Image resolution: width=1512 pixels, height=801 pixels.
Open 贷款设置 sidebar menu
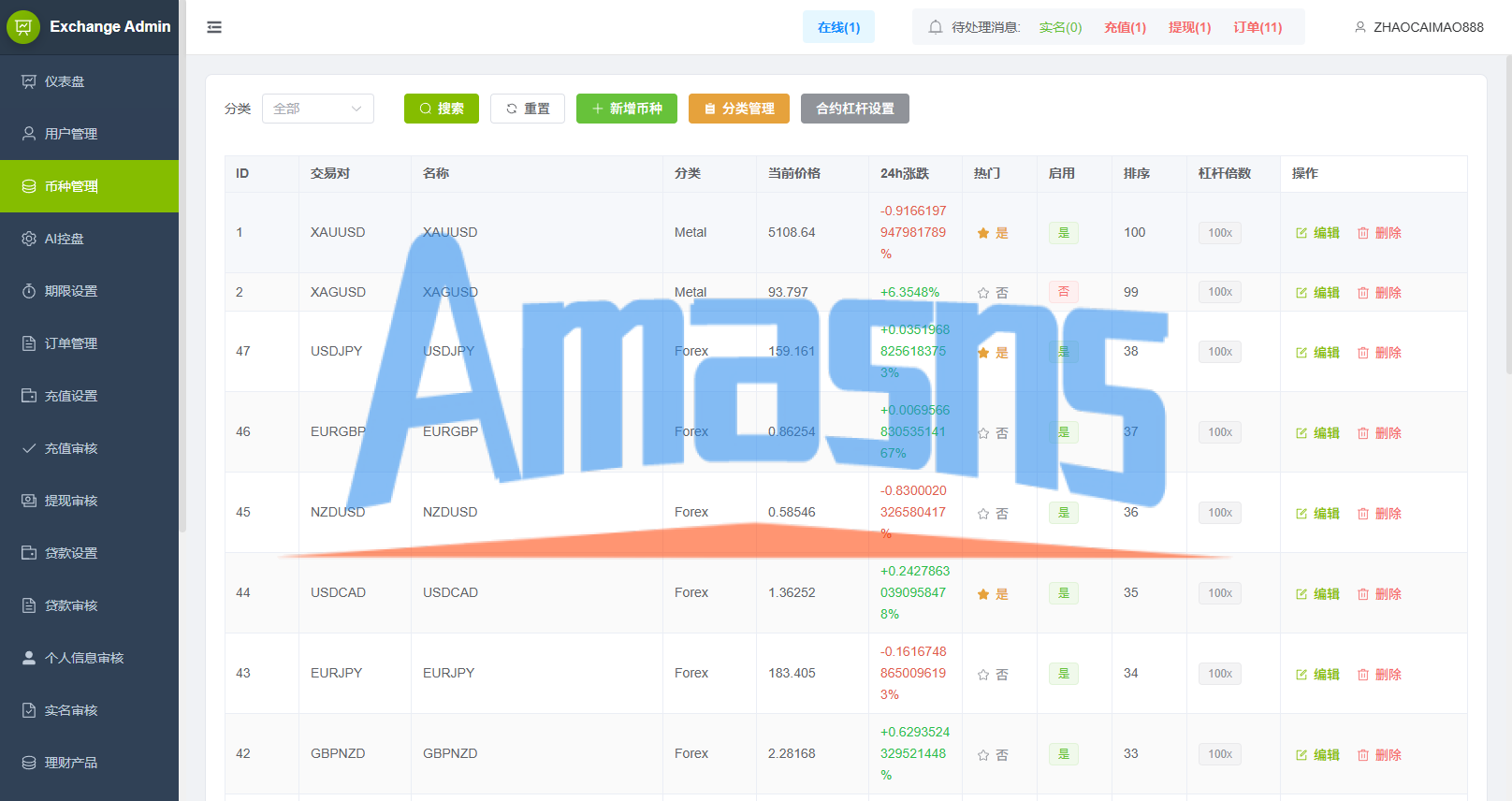coord(89,553)
